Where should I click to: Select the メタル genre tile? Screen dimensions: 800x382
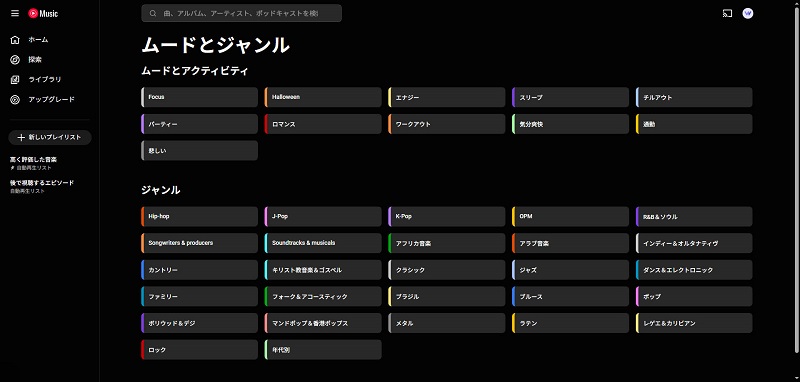click(447, 323)
